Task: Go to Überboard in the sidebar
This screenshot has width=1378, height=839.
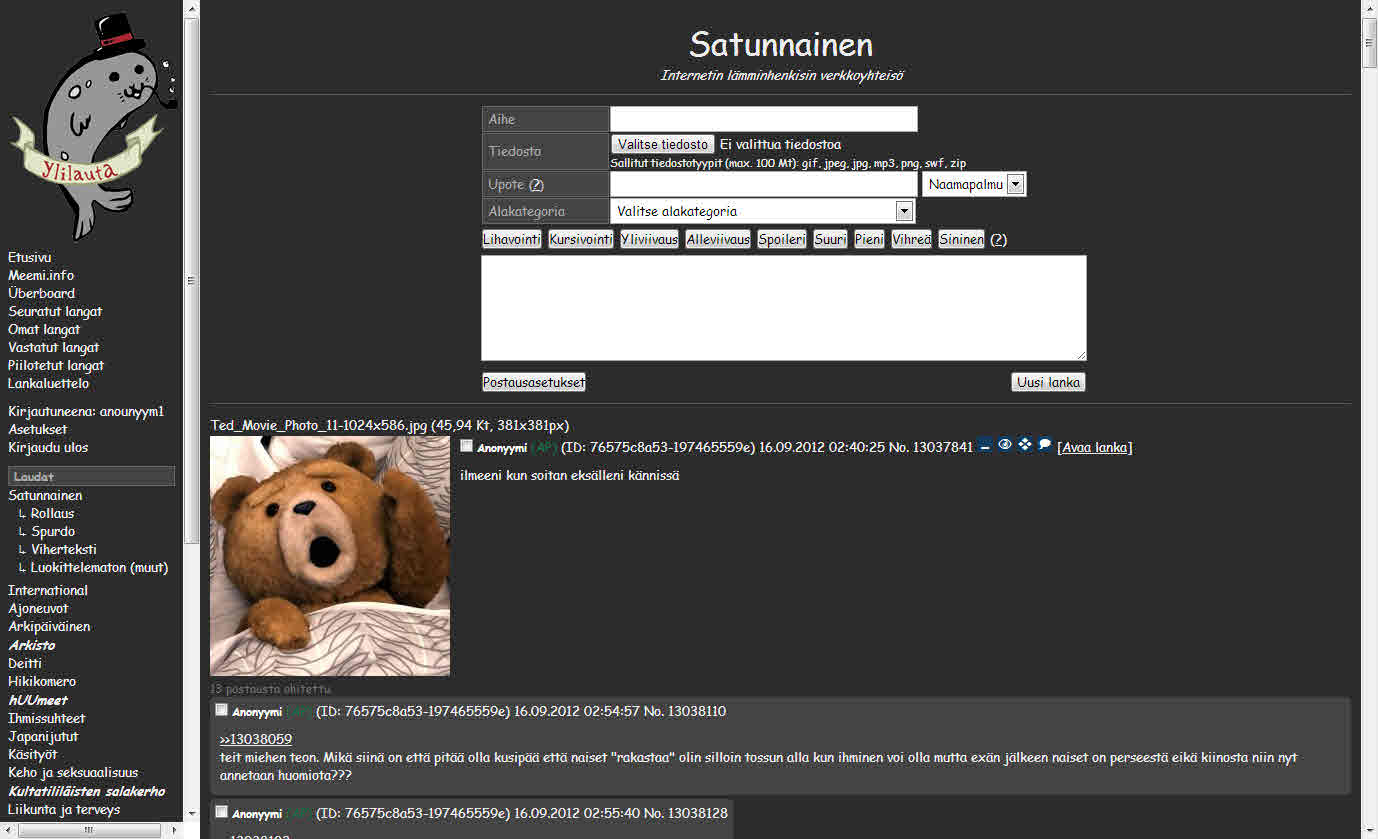Action: (x=42, y=293)
